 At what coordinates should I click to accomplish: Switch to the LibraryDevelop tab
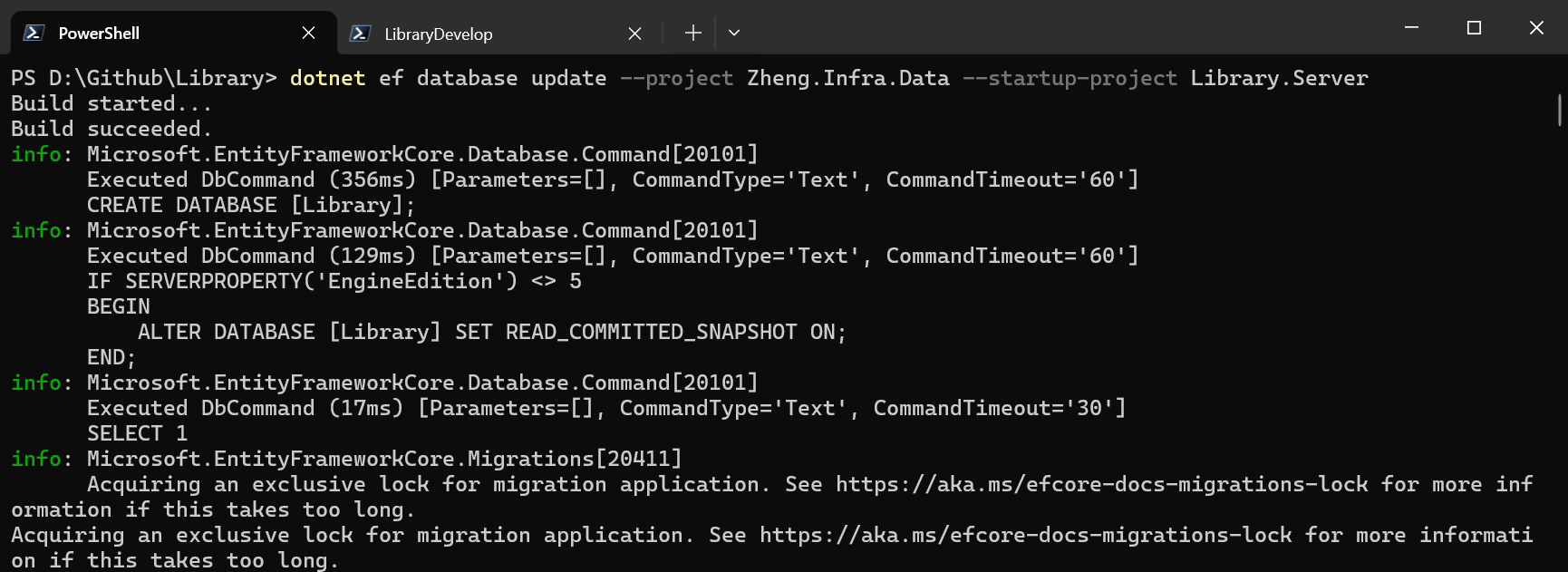coord(439,34)
